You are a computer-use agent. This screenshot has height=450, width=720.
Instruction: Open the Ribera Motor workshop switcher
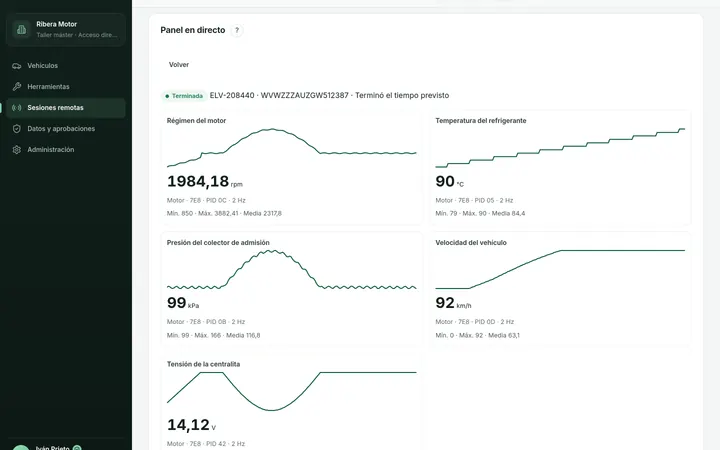66,29
